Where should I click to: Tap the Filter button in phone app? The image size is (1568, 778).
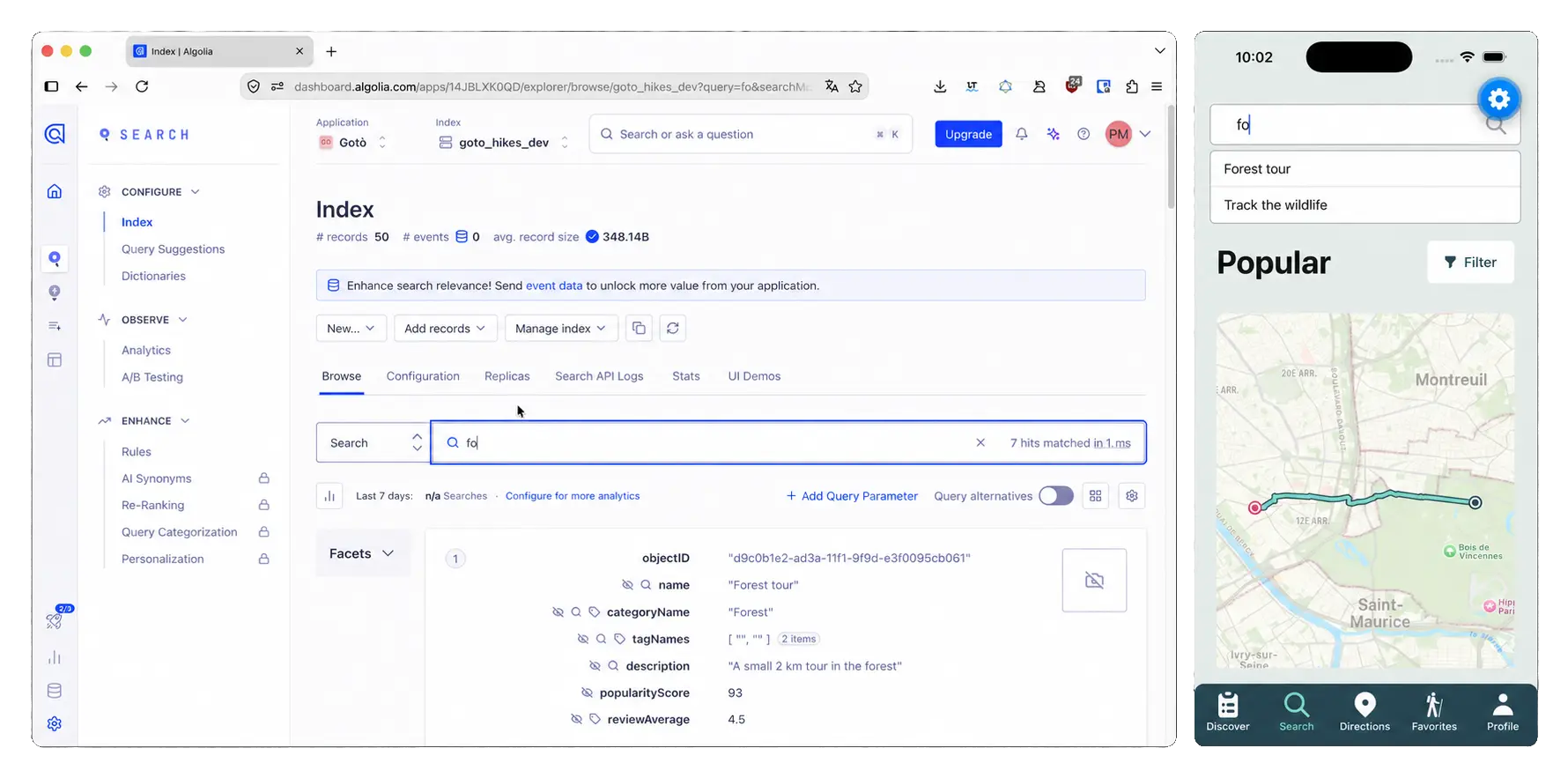(1470, 262)
